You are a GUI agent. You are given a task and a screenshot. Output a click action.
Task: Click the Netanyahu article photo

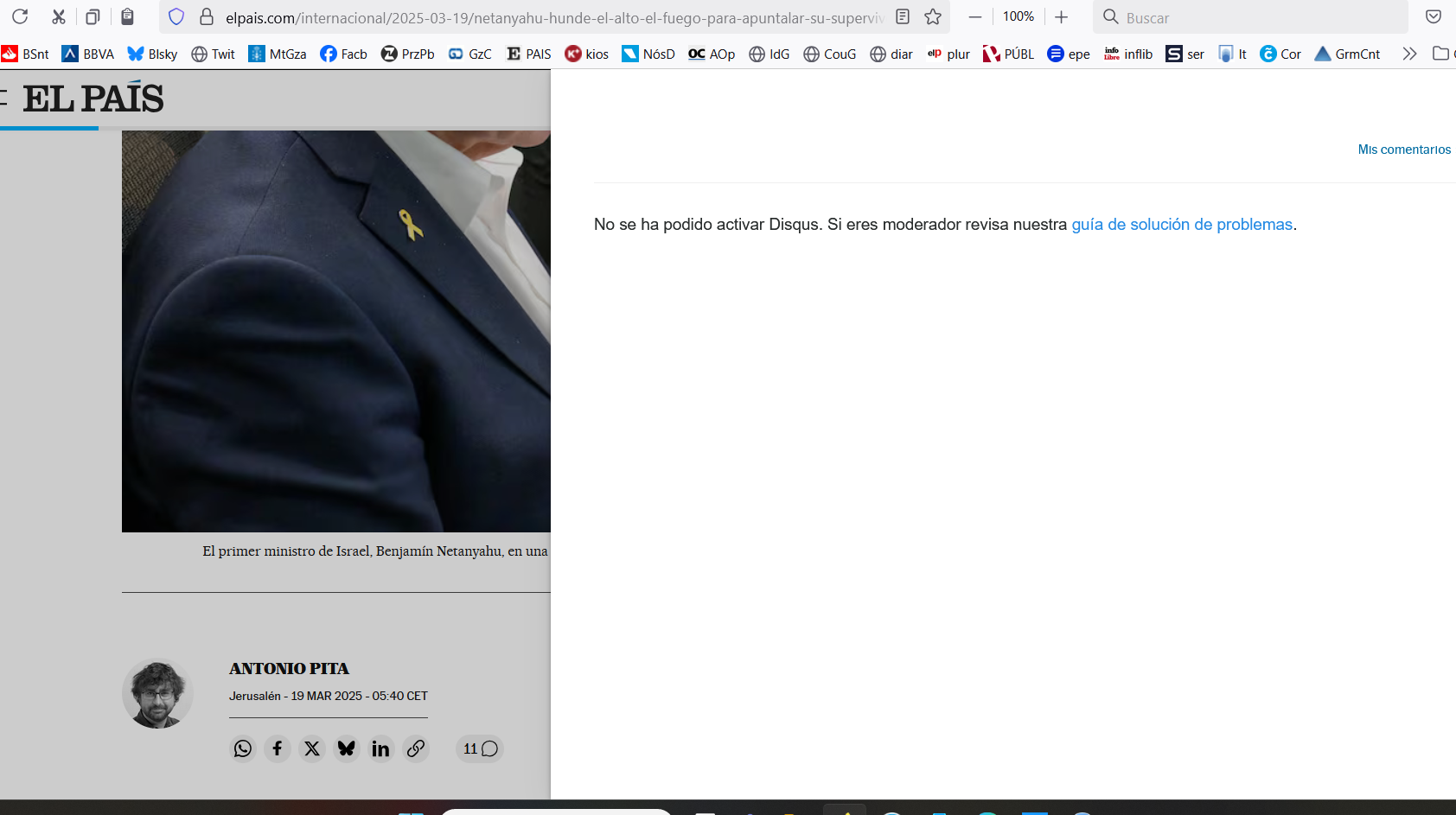click(x=336, y=331)
